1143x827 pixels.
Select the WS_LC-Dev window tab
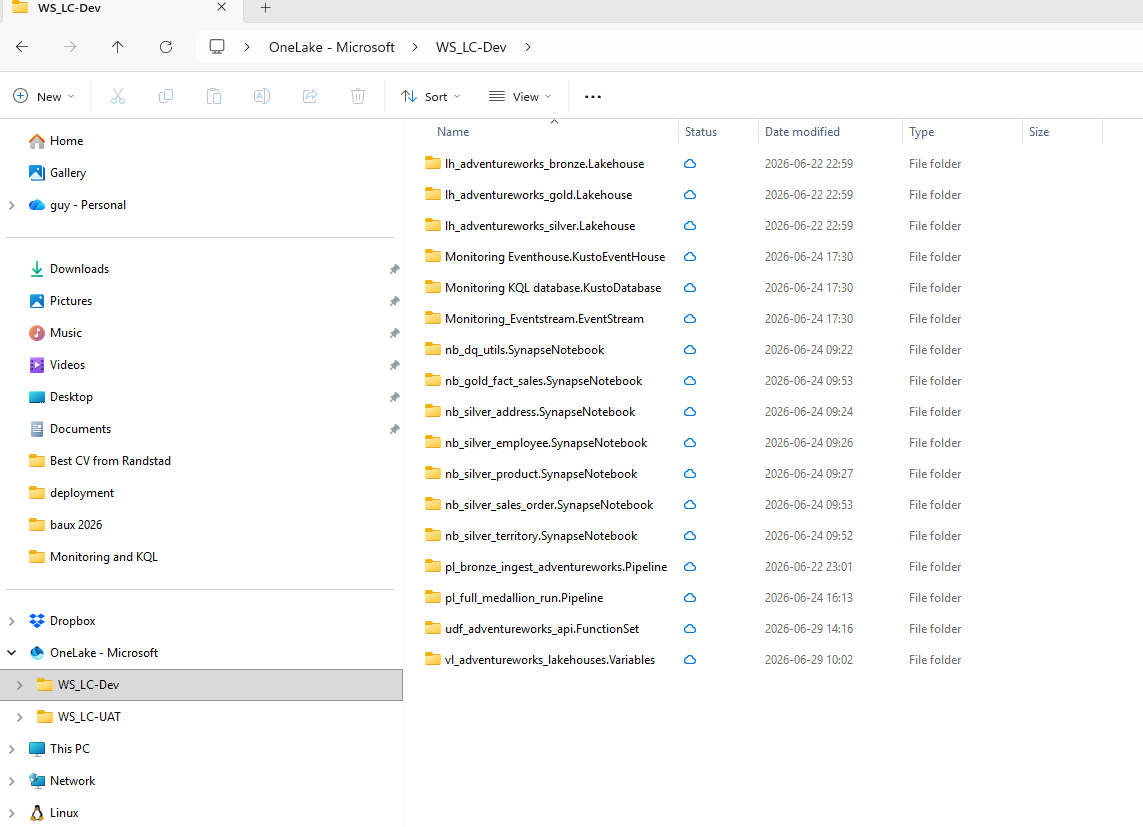121,9
